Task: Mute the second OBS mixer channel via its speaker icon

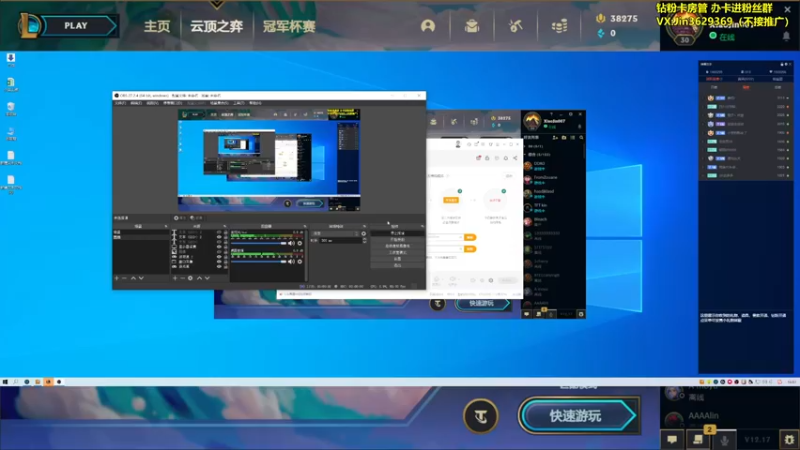Action: (291, 261)
